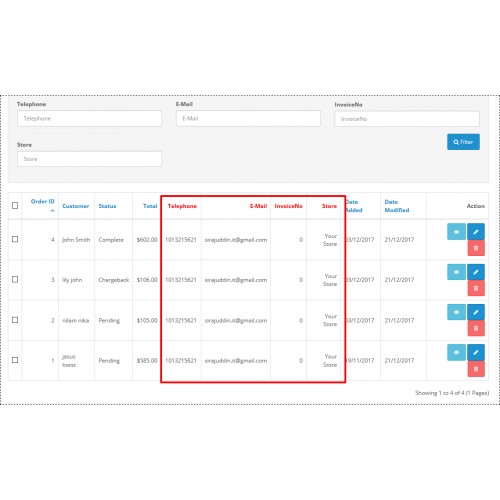Edit order 3 with the pencil icon
500x500 pixels.
click(476, 272)
